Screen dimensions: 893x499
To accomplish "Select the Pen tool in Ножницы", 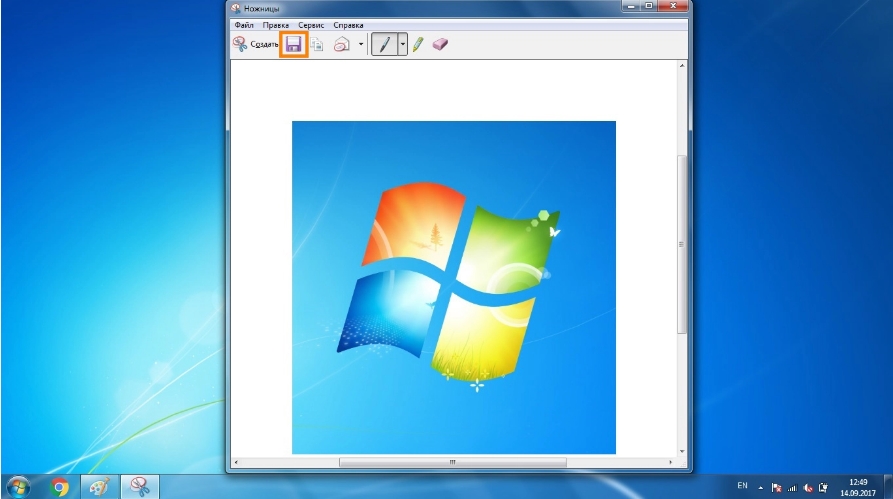I will (x=384, y=44).
